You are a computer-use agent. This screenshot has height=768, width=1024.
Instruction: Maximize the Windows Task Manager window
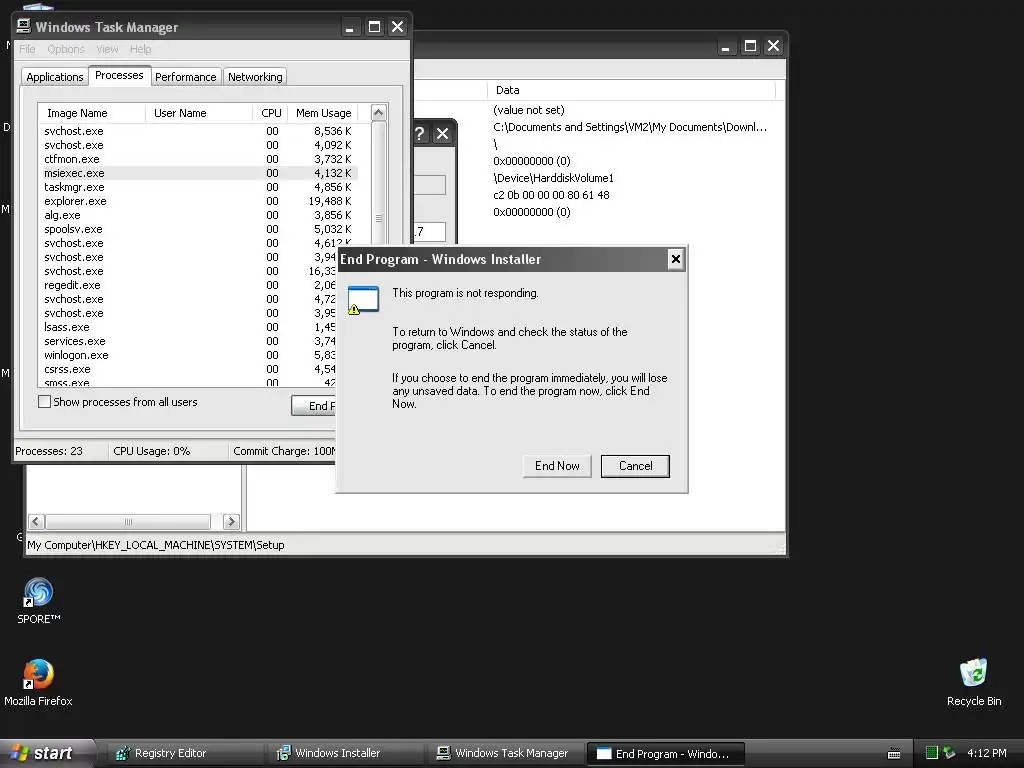pyautogui.click(x=374, y=27)
